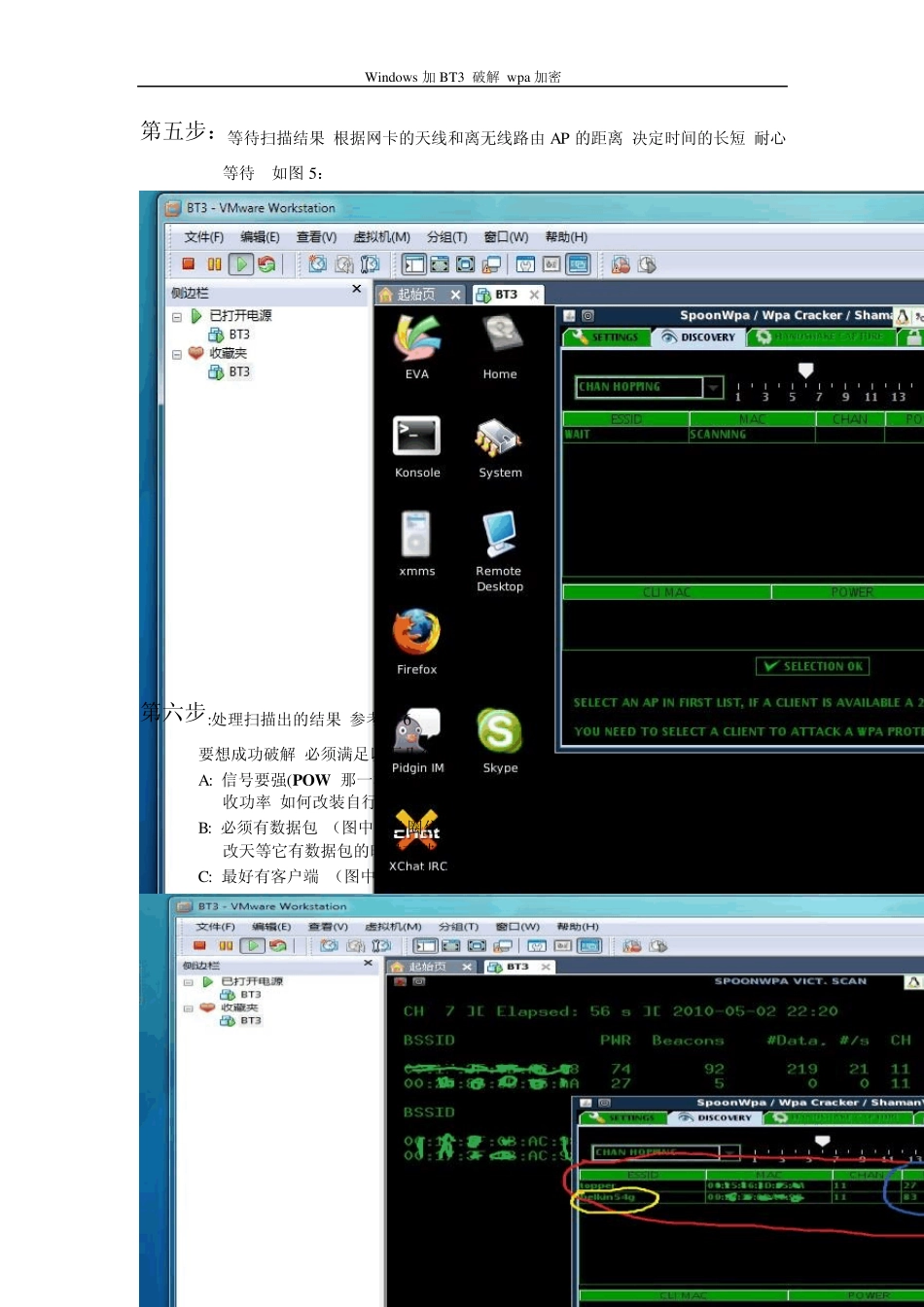This screenshot has width=924, height=1307.
Task: Click the red Power Off icon in the upper VMware toolbar
Action: click(x=189, y=264)
